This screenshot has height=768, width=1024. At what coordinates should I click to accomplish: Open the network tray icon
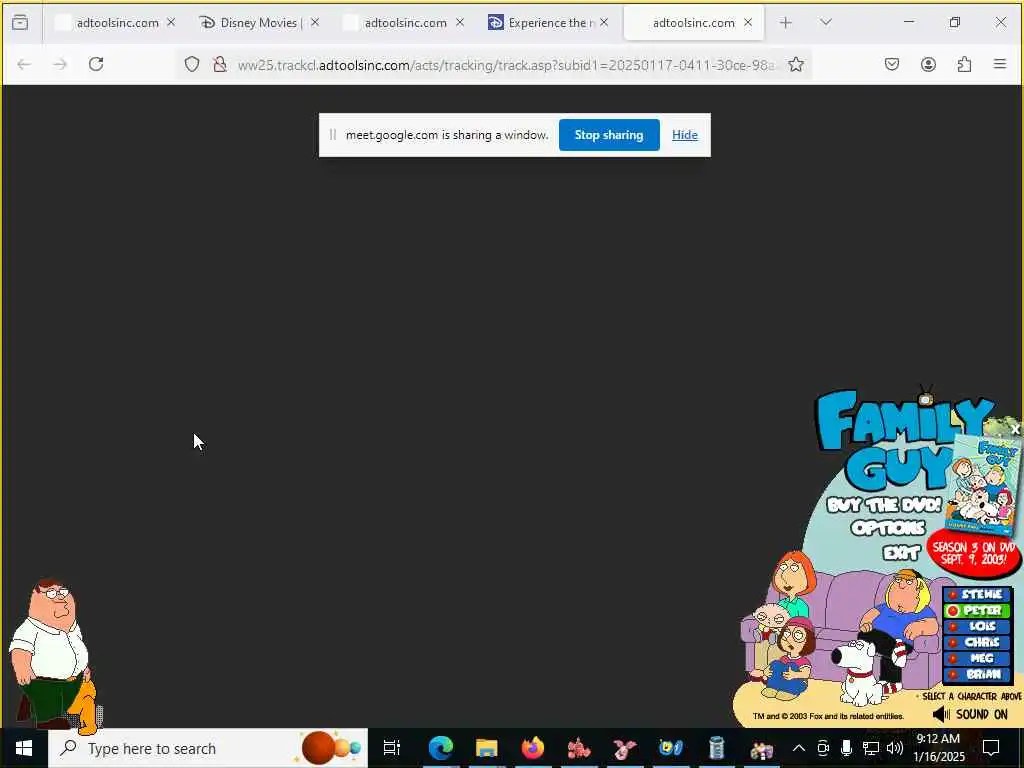871,748
